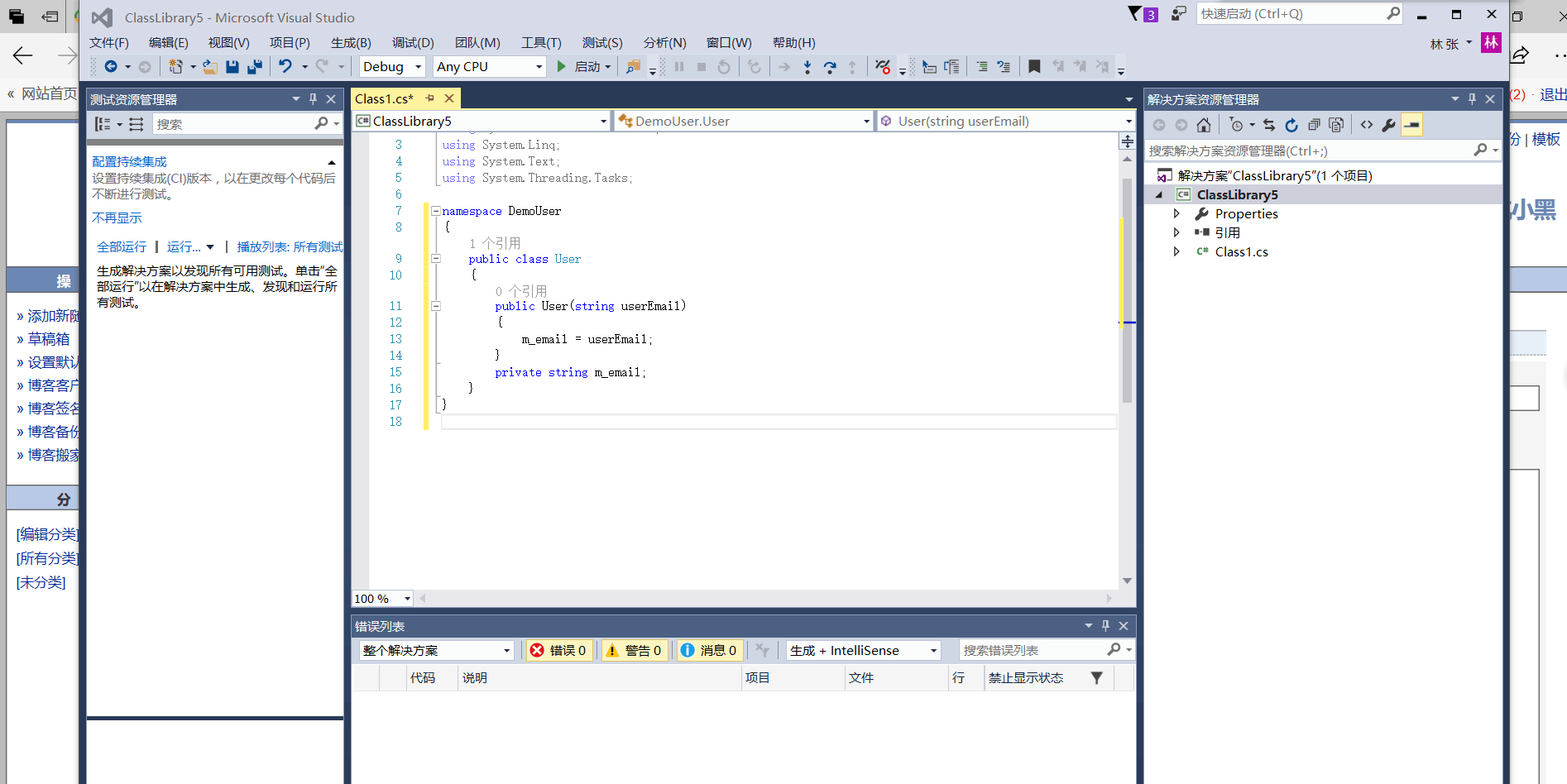Click the 不再显示 link
Screen dimensions: 1567x784
(117, 218)
